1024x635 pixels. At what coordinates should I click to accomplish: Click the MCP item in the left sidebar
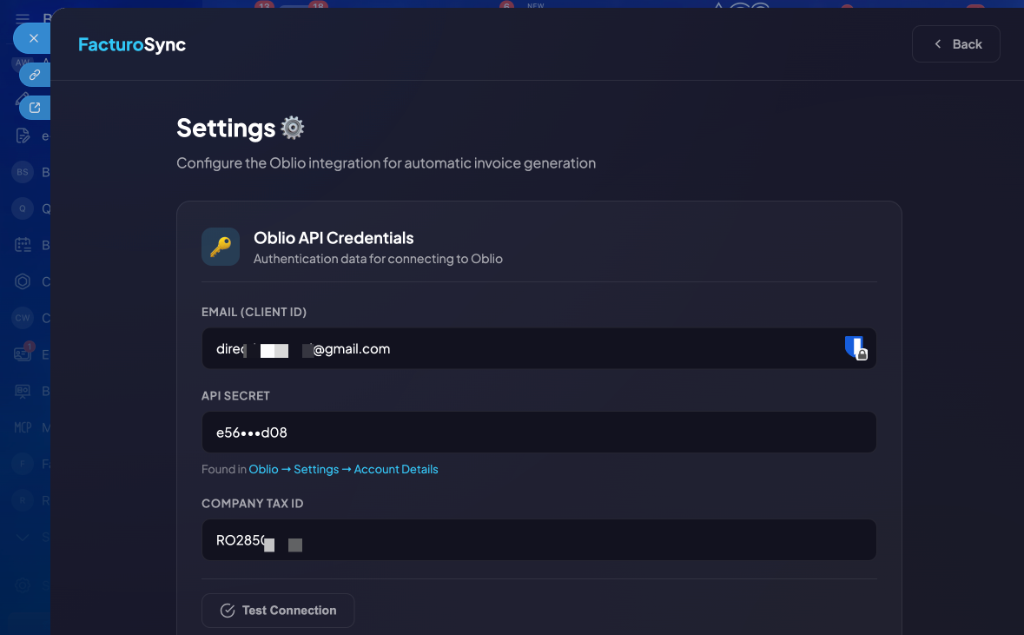(22, 427)
